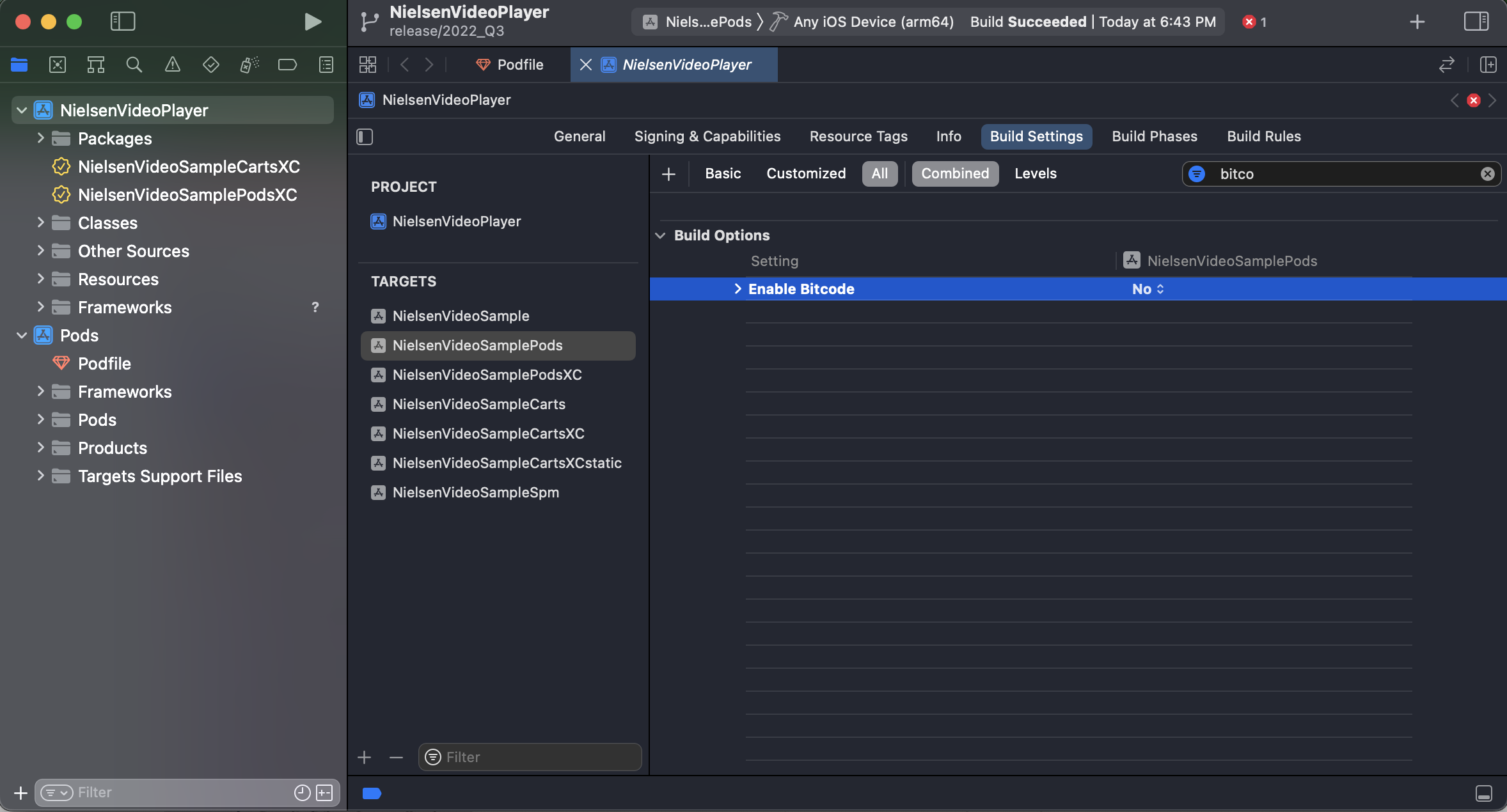Show only Customized build settings

[806, 174]
